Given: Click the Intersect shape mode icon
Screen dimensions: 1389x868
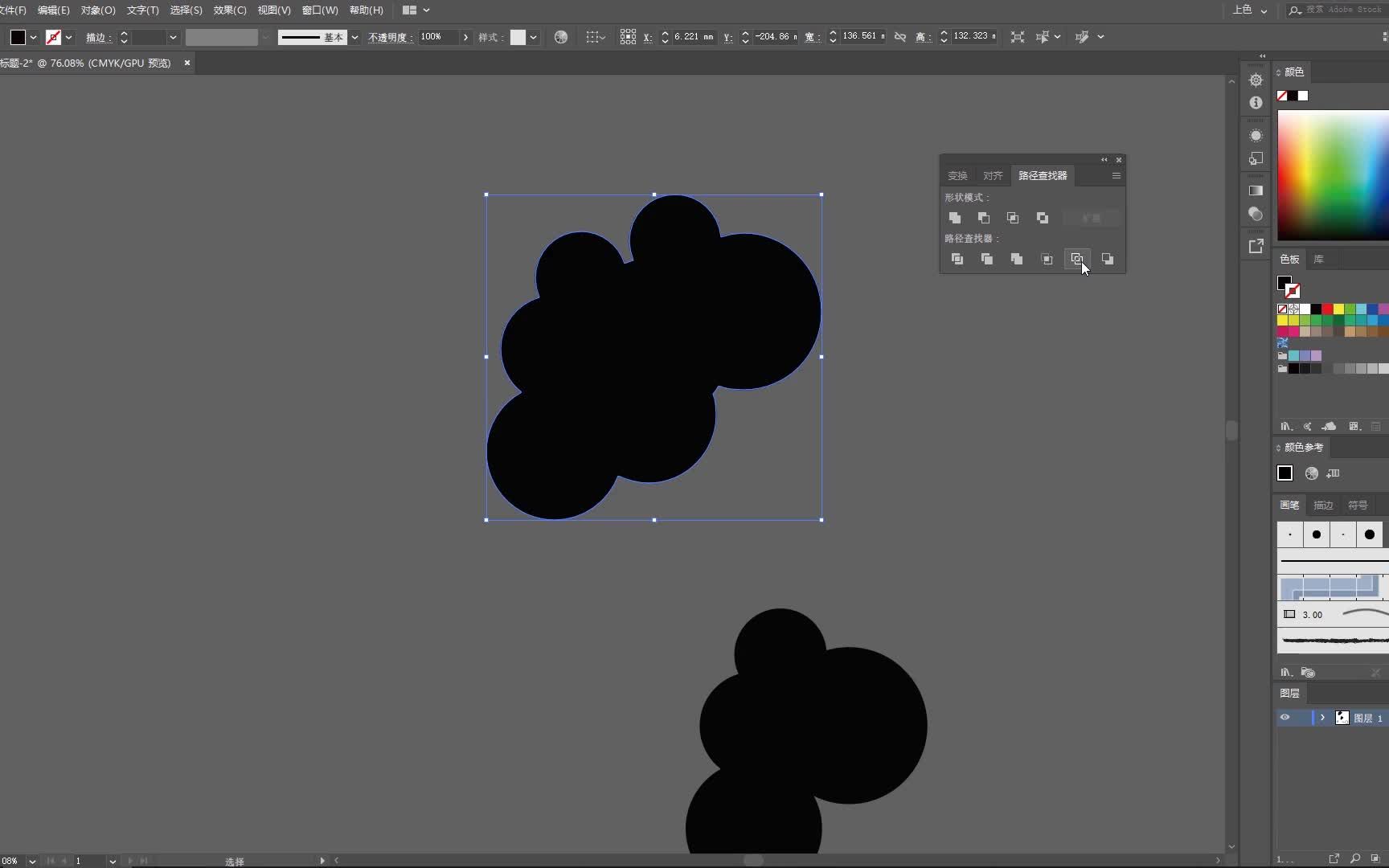Looking at the screenshot, I should pyautogui.click(x=1013, y=218).
